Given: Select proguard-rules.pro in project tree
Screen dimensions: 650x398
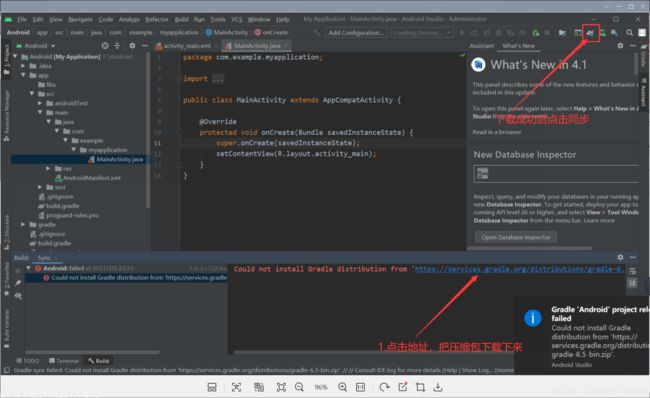Looking at the screenshot, I should click(69, 215).
